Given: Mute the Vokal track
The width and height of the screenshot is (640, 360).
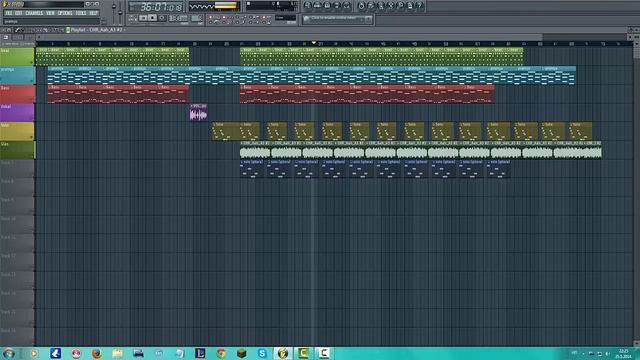Looking at the screenshot, I should tap(31, 118).
